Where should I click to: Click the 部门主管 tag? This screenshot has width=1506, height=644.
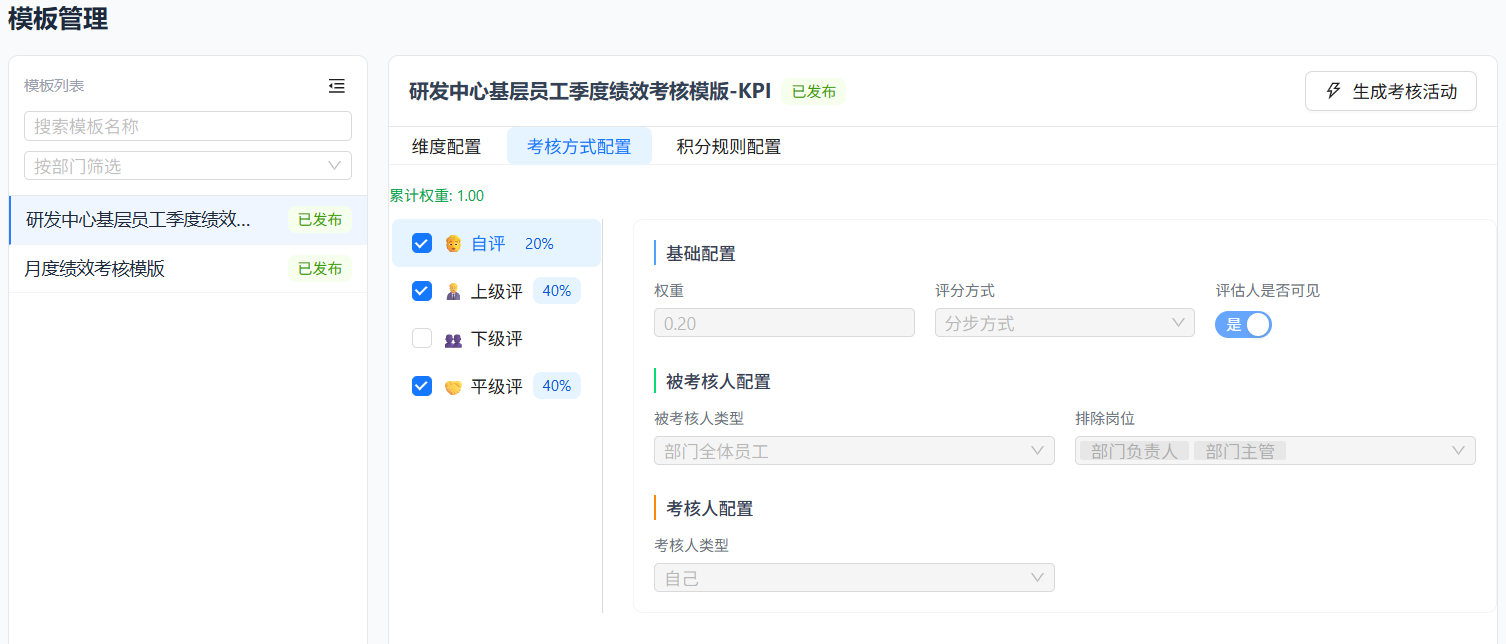pyautogui.click(x=1240, y=451)
